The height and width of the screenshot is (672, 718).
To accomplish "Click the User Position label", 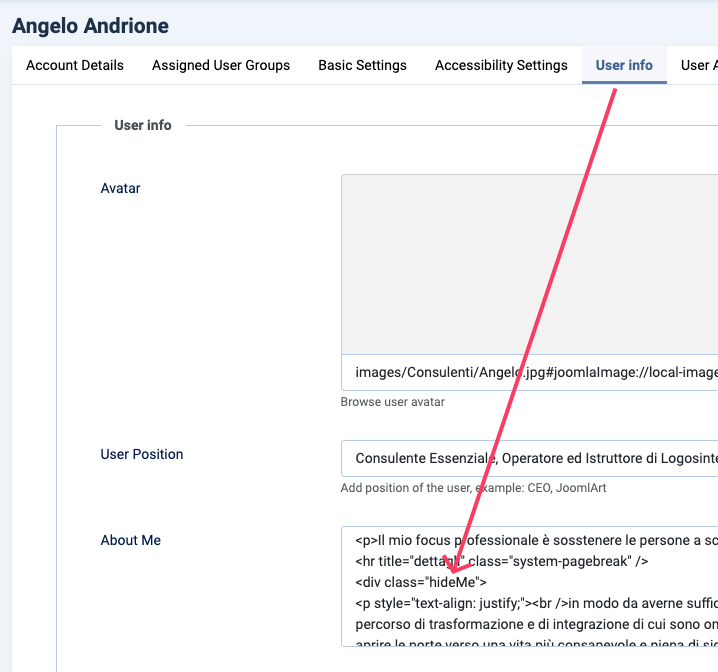I will click(x=142, y=454).
